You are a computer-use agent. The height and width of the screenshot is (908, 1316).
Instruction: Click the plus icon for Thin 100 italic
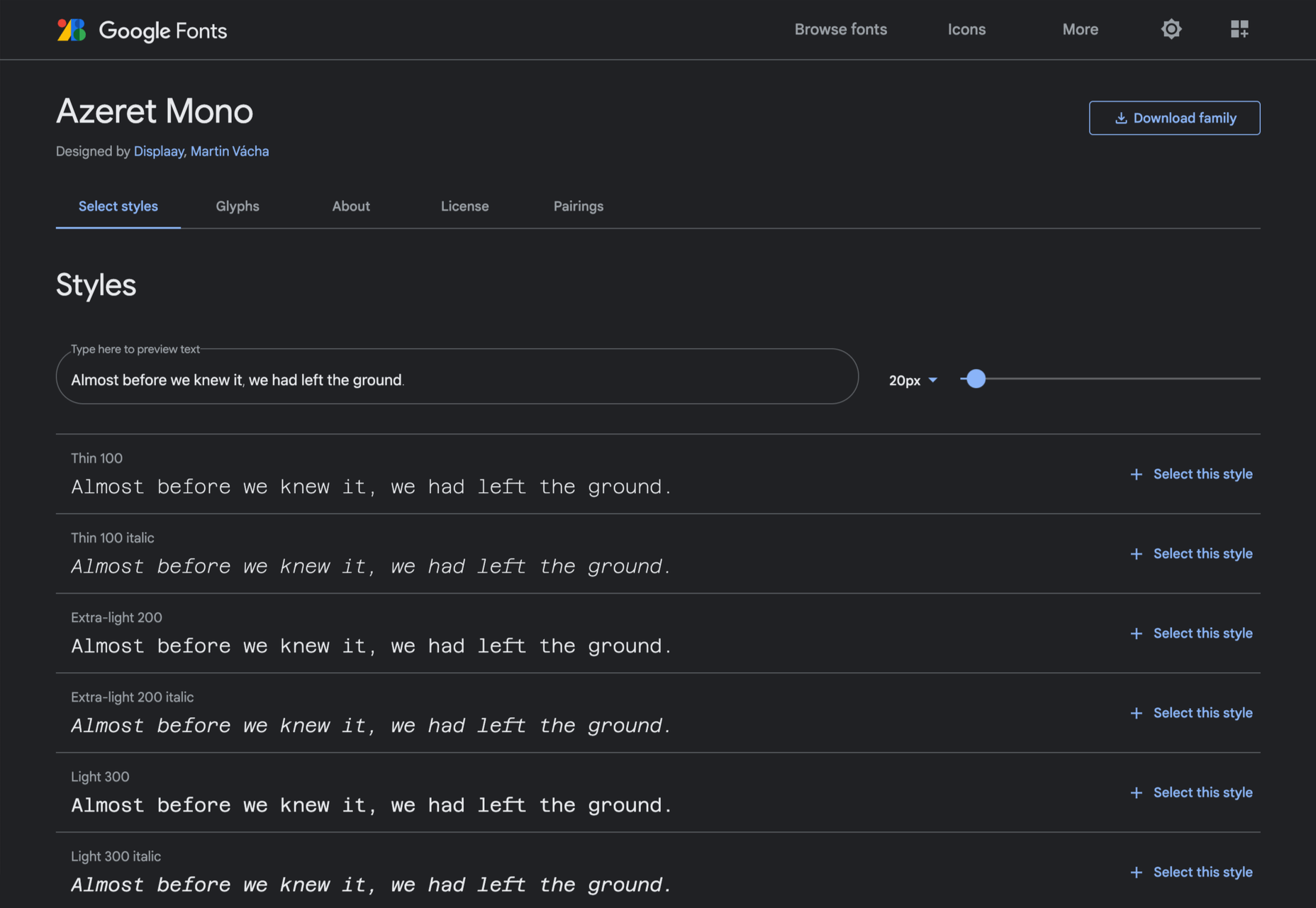[1136, 553]
